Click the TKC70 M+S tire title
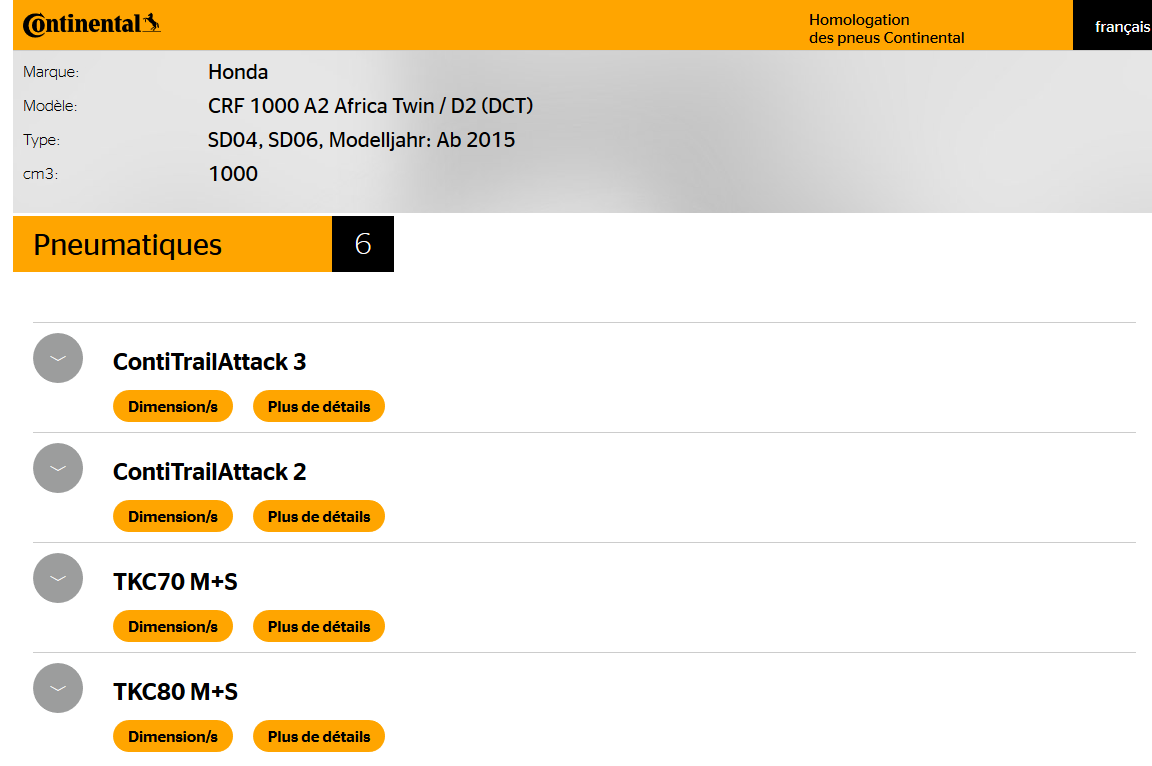This screenshot has height=766, width=1152. pos(176,582)
